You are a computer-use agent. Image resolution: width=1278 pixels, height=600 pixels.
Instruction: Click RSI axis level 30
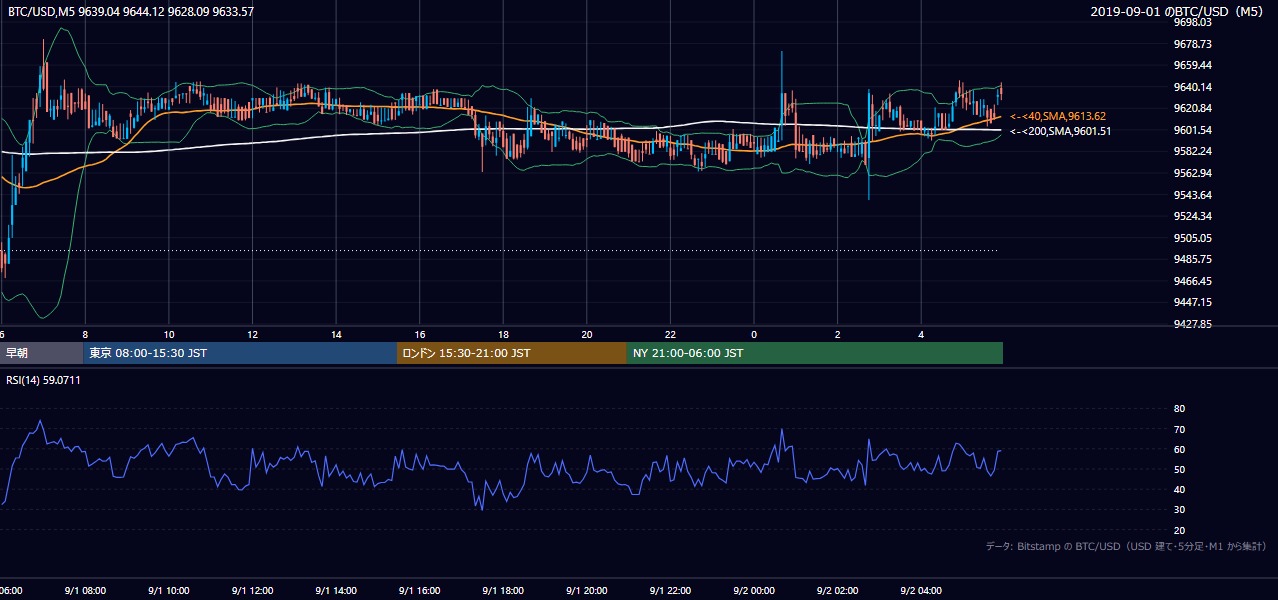pyautogui.click(x=1179, y=510)
